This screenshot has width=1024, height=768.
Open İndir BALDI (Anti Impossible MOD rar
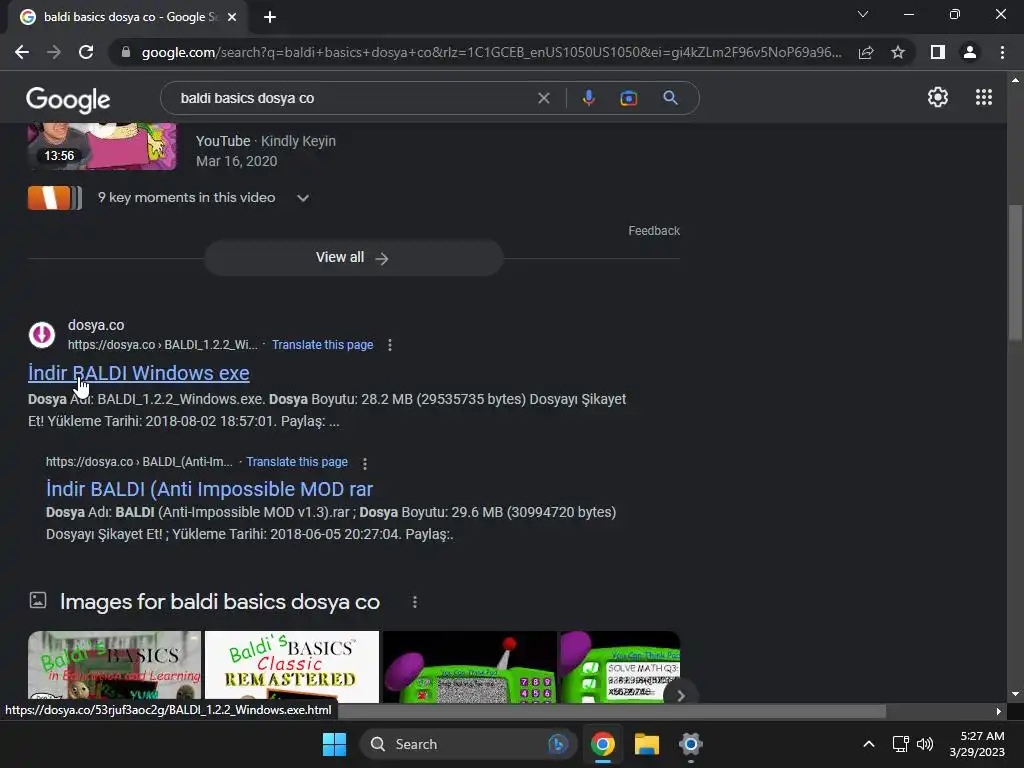(x=209, y=489)
